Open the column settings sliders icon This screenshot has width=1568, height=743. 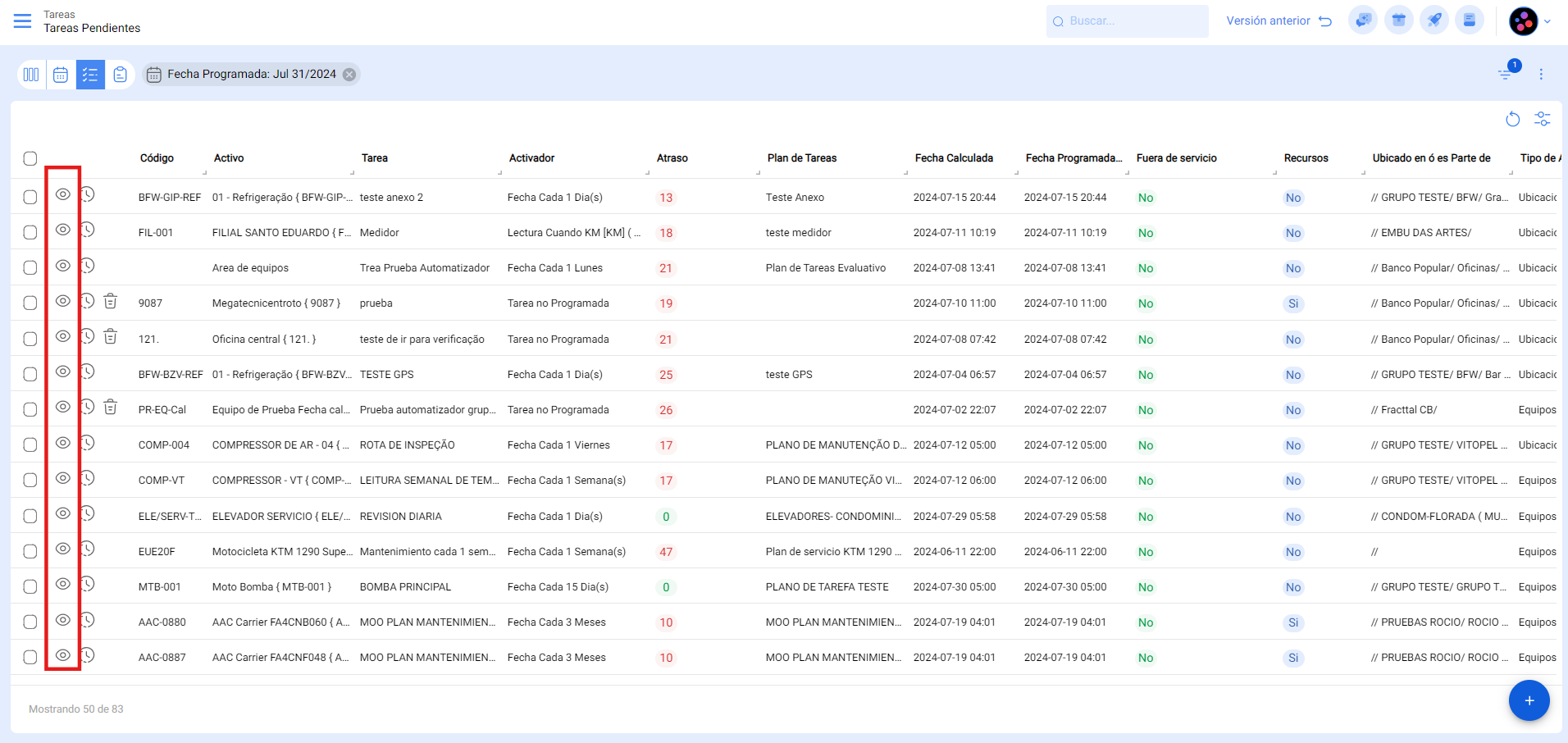coord(1543,120)
